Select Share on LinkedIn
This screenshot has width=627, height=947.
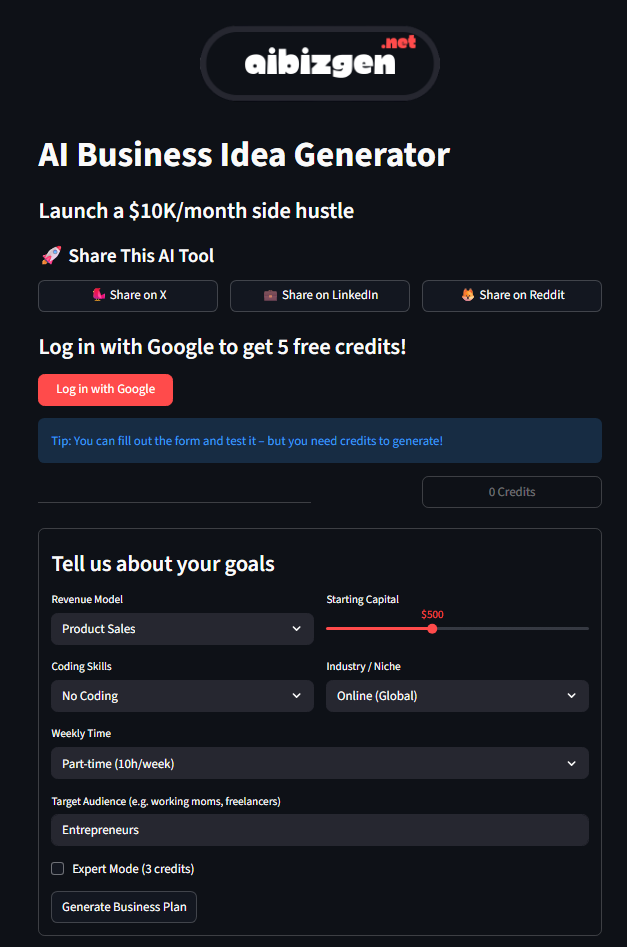(x=319, y=295)
